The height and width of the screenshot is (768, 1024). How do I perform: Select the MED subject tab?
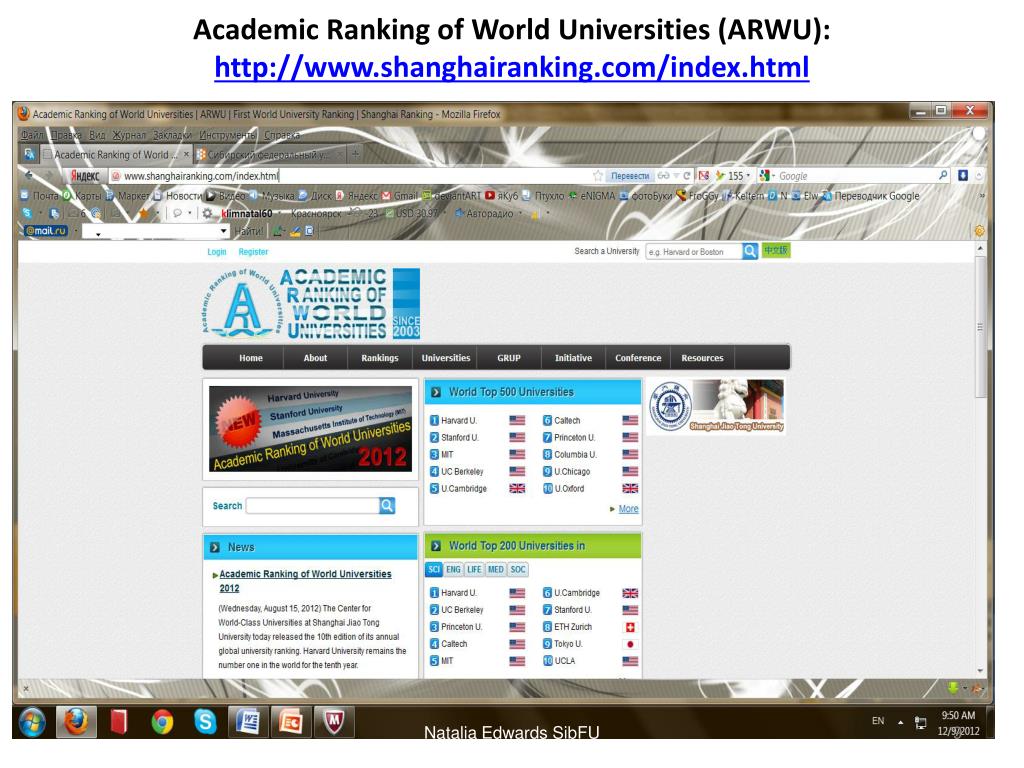496,569
